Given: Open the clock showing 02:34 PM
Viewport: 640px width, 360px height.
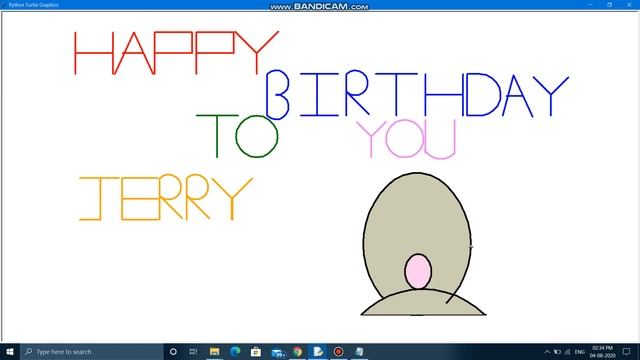Looking at the screenshot, I should tap(602, 352).
